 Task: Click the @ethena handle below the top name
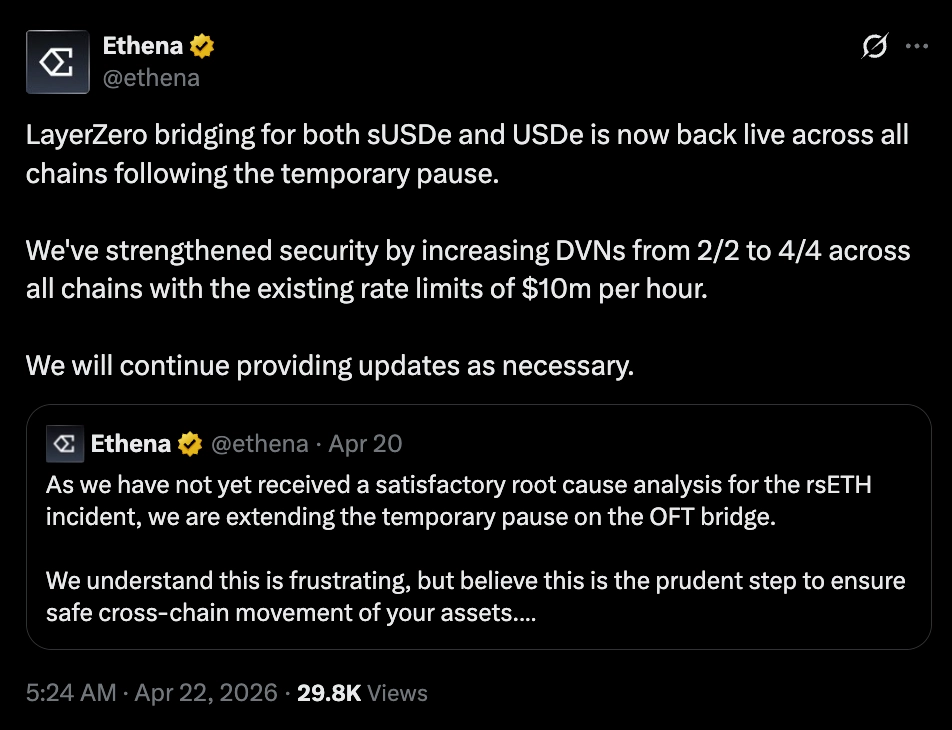tap(152, 77)
